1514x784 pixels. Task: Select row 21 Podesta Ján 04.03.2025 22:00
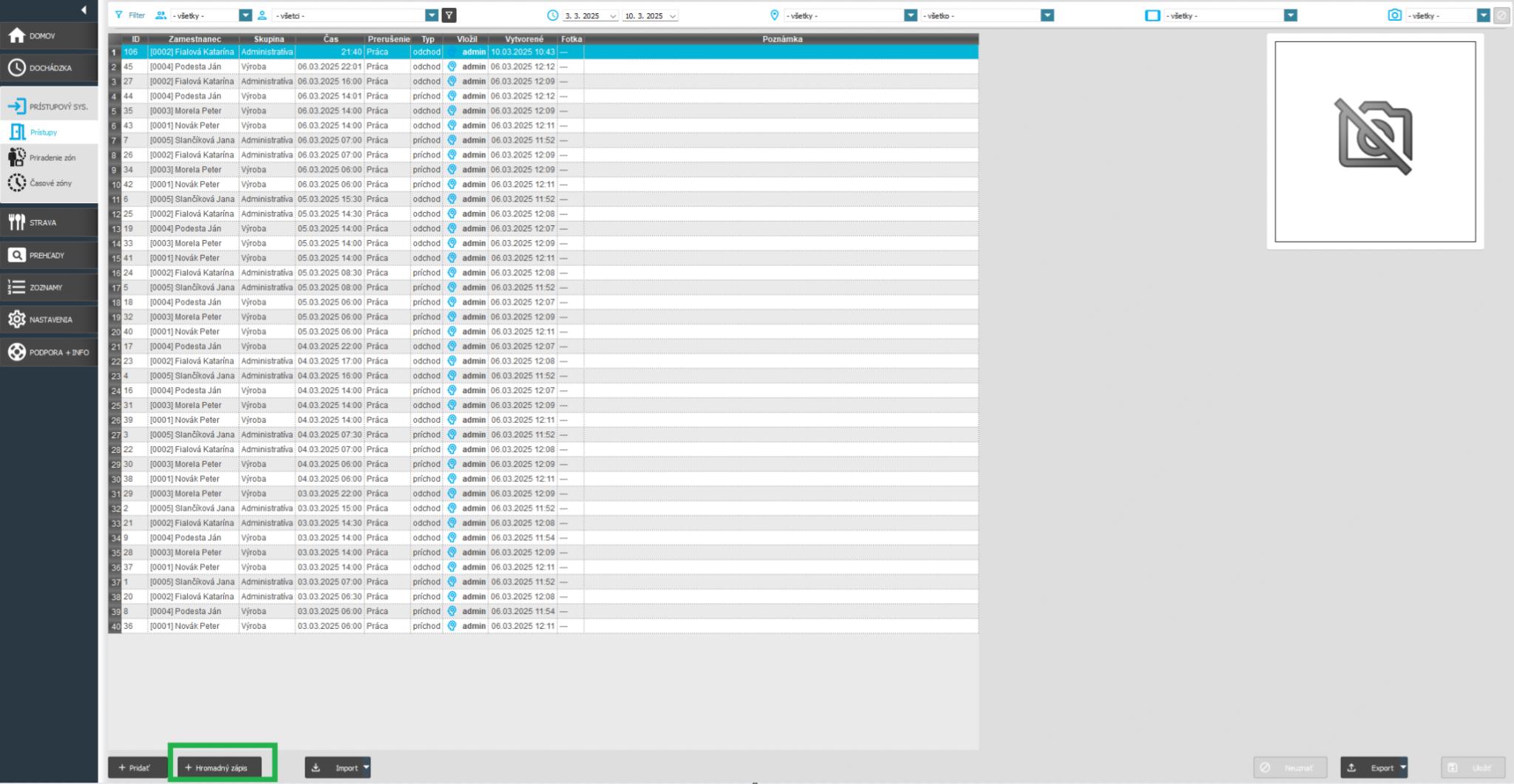[x=543, y=346]
